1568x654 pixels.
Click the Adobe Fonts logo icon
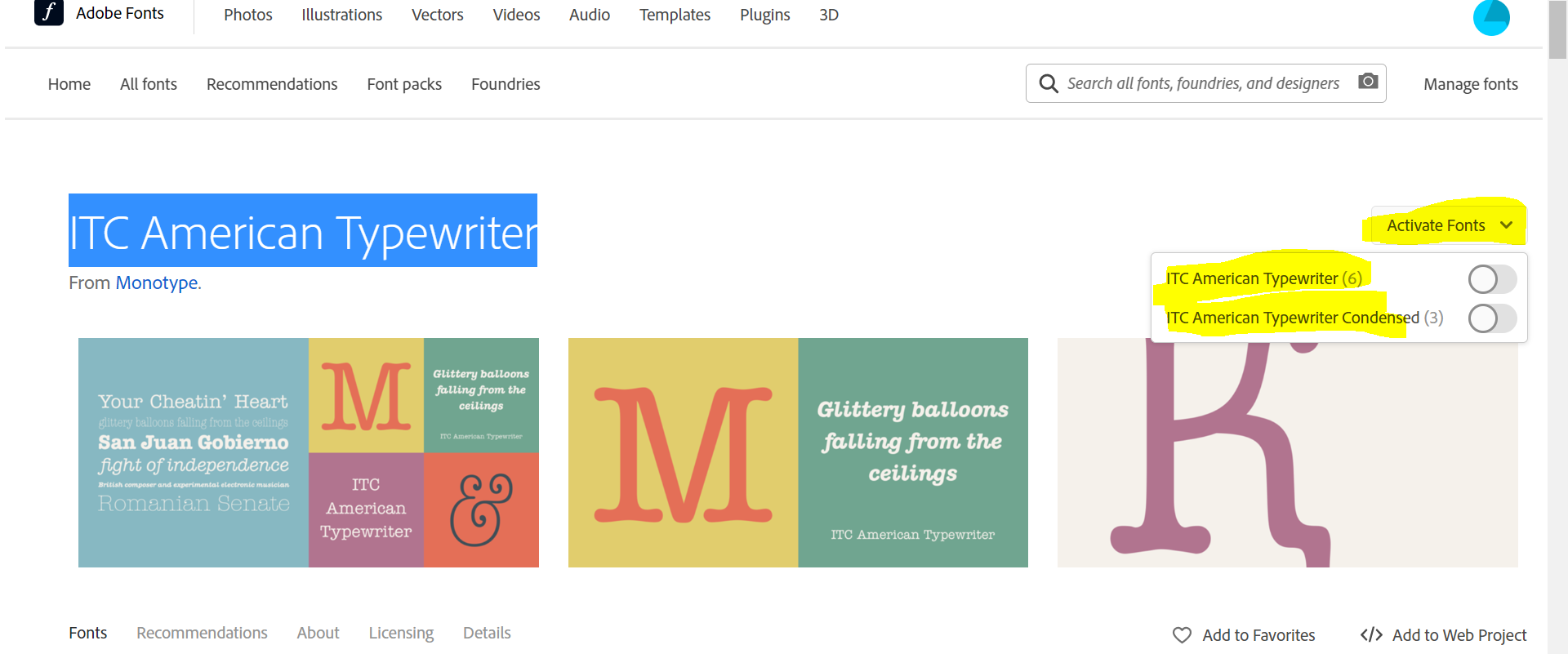point(49,12)
